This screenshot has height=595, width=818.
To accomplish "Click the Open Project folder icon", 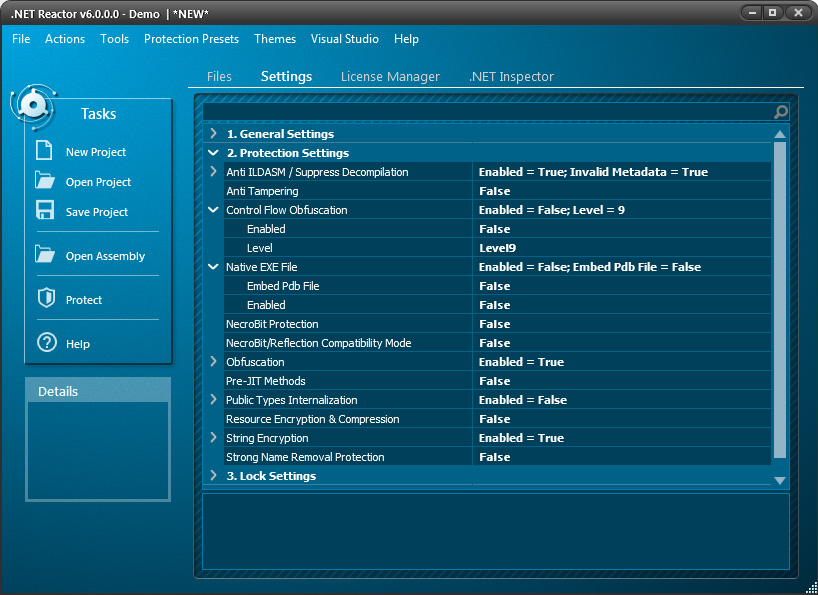I will pyautogui.click(x=44, y=181).
